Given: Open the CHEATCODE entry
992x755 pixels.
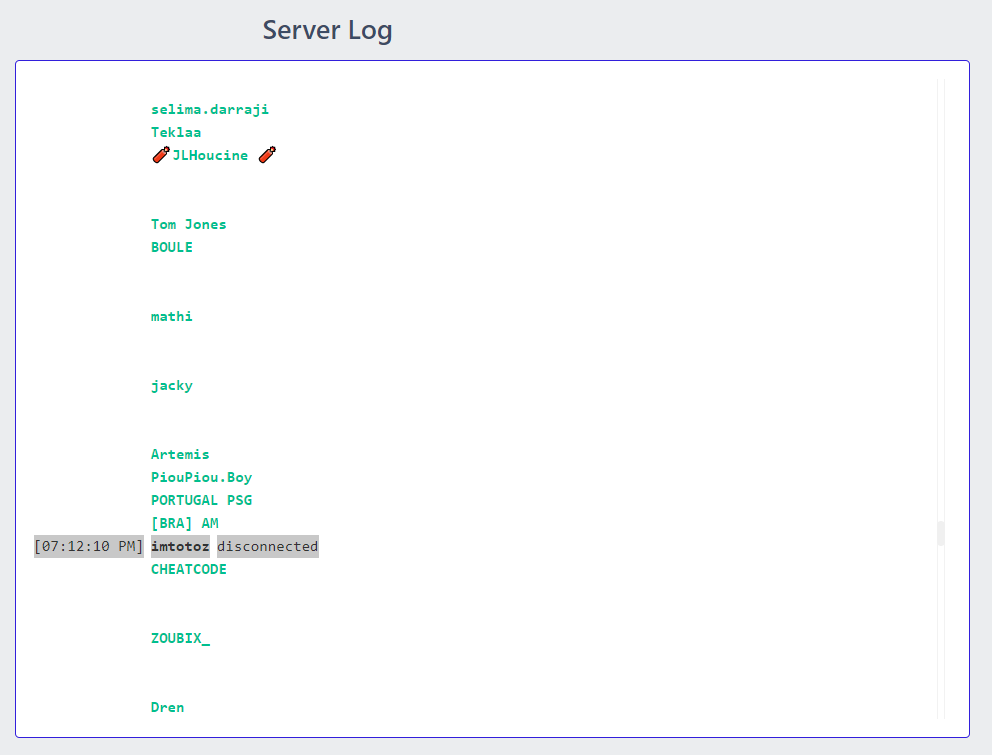Looking at the screenshot, I should tap(188, 569).
